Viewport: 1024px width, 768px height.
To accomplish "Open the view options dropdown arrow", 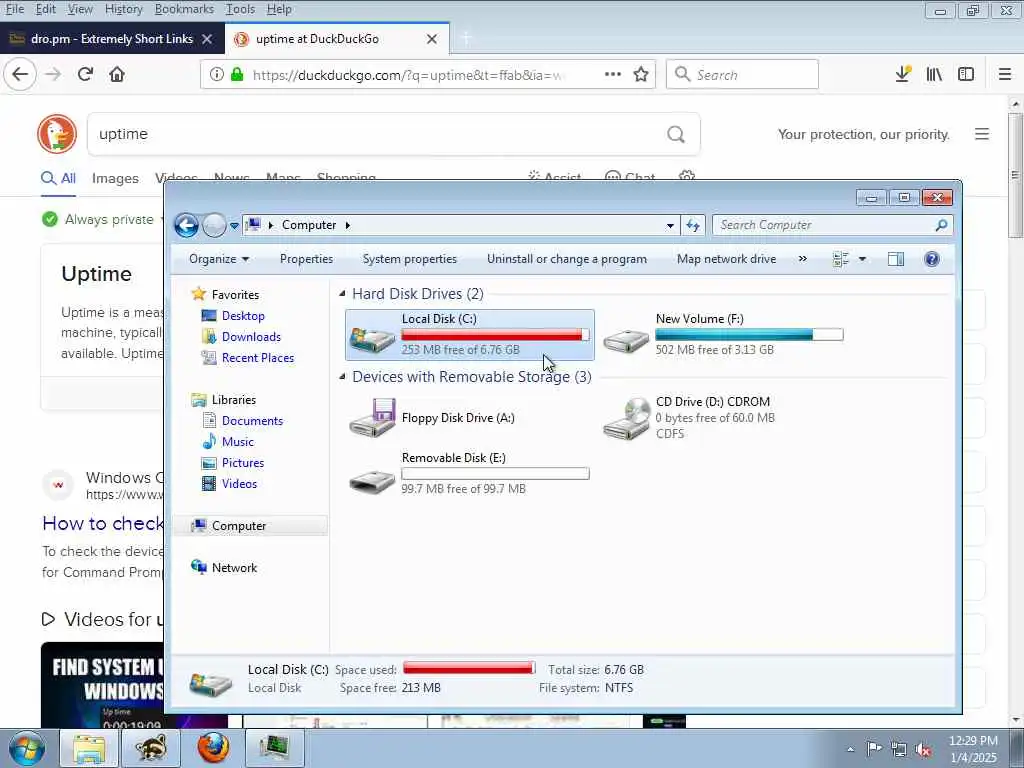I will pos(862,259).
